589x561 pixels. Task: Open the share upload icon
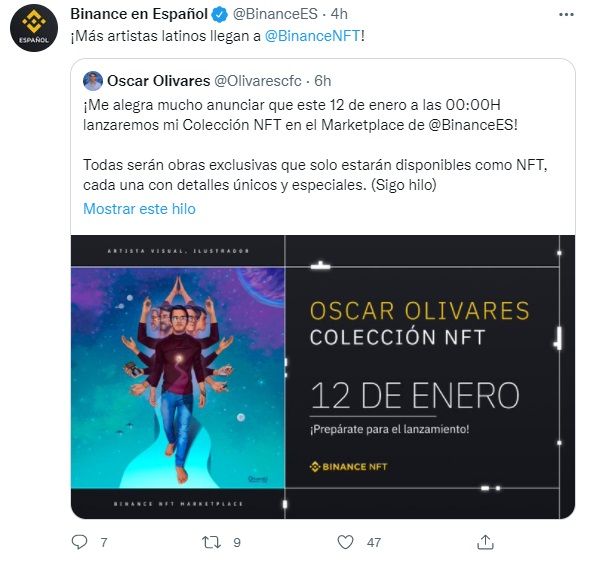485,542
